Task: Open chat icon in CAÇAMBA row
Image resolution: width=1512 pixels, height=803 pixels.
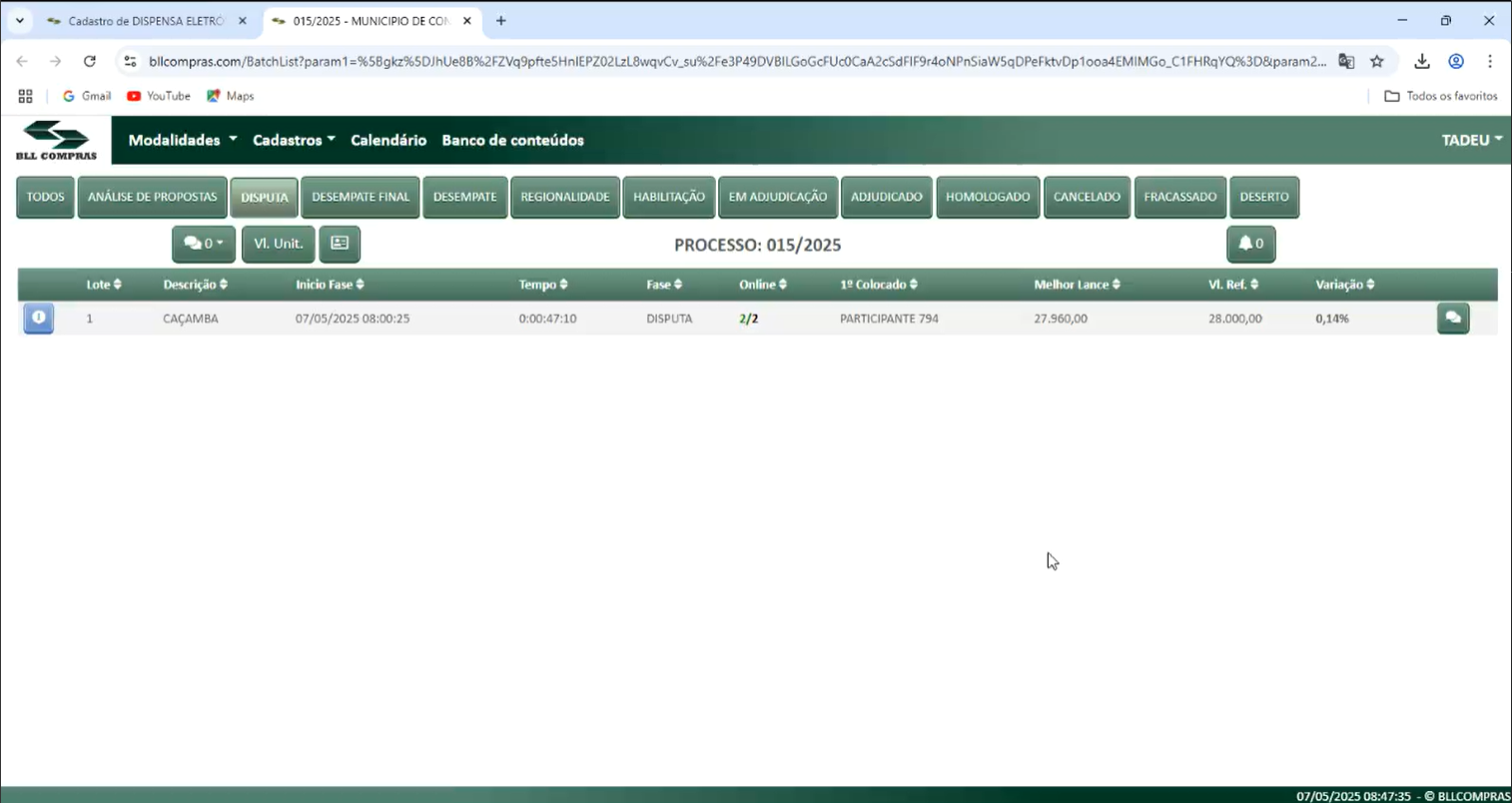Action: [1452, 318]
